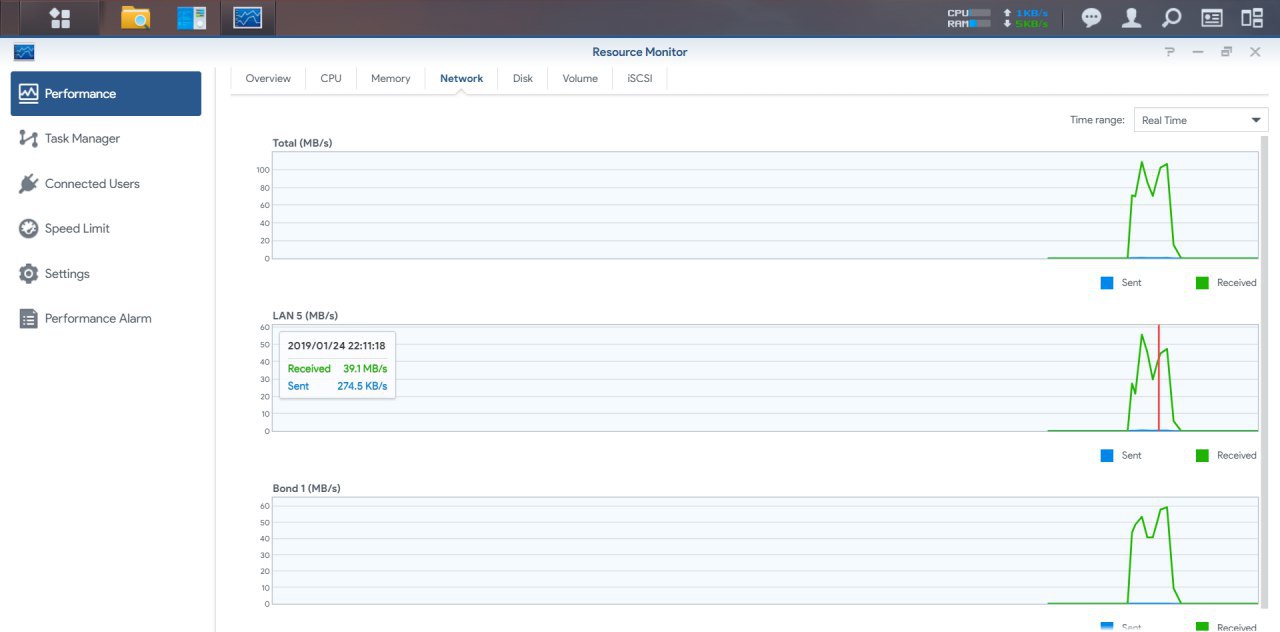Open the DSM Main Menu grid icon
1280x632 pixels.
coord(60,18)
